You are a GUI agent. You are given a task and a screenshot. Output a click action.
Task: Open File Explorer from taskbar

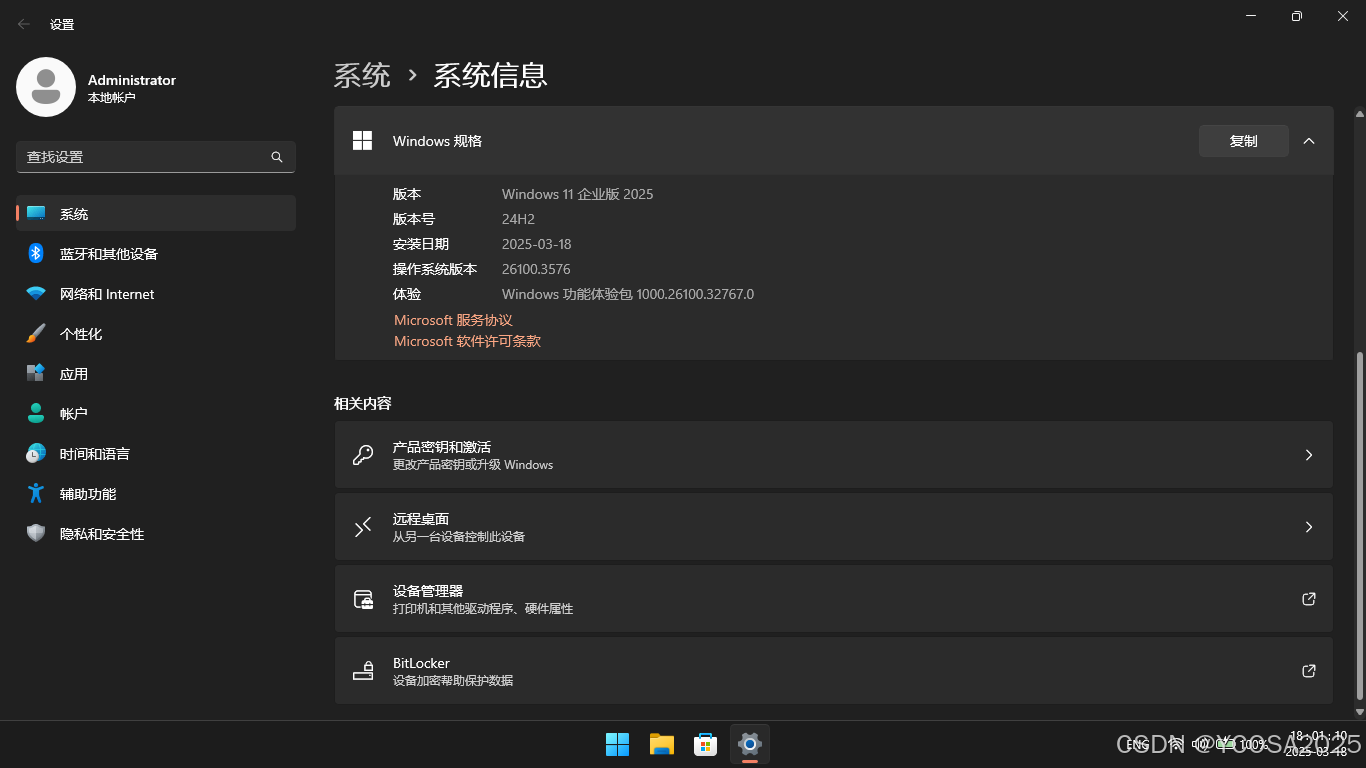(661, 744)
